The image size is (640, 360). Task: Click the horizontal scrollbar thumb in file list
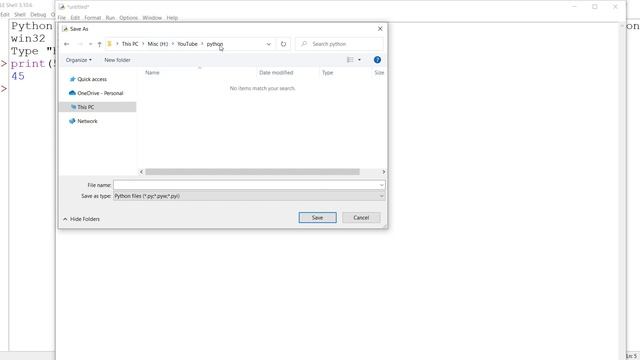click(x=252, y=172)
